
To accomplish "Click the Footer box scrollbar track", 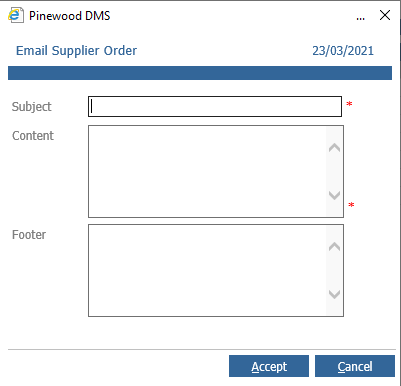I will [x=335, y=270].
